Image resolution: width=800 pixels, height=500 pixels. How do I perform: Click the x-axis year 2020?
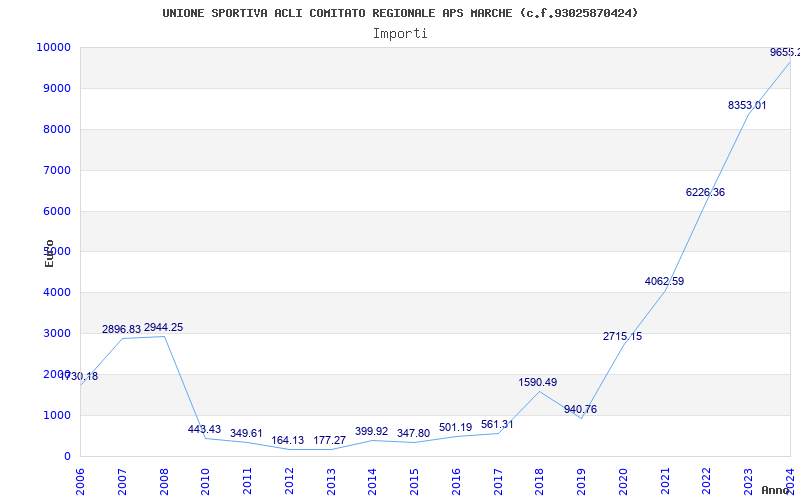click(x=623, y=482)
